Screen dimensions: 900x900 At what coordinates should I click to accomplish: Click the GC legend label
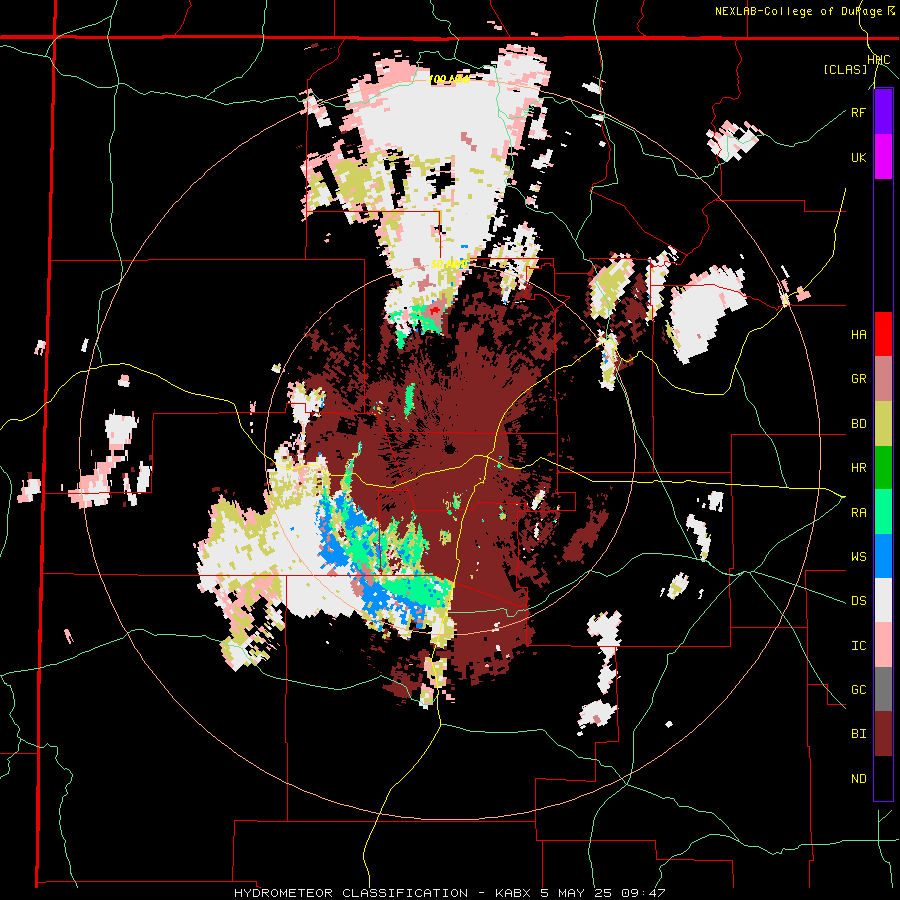click(858, 690)
